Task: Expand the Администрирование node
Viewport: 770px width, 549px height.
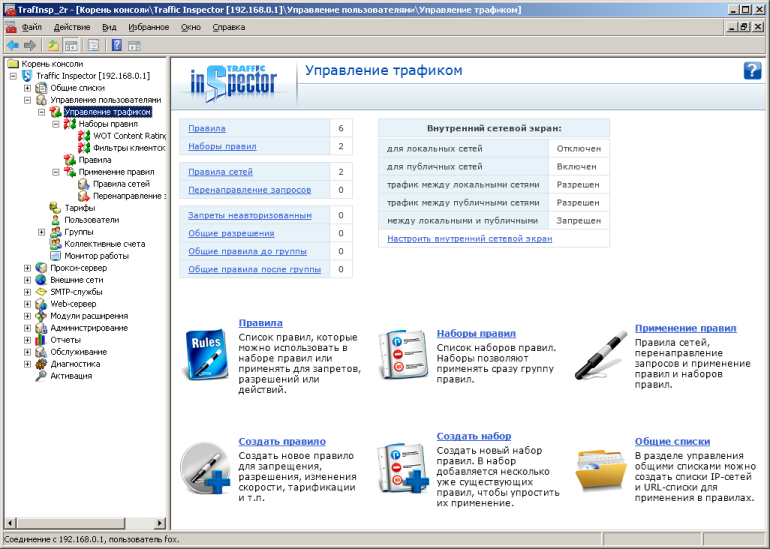Action: pyautogui.click(x=28, y=329)
